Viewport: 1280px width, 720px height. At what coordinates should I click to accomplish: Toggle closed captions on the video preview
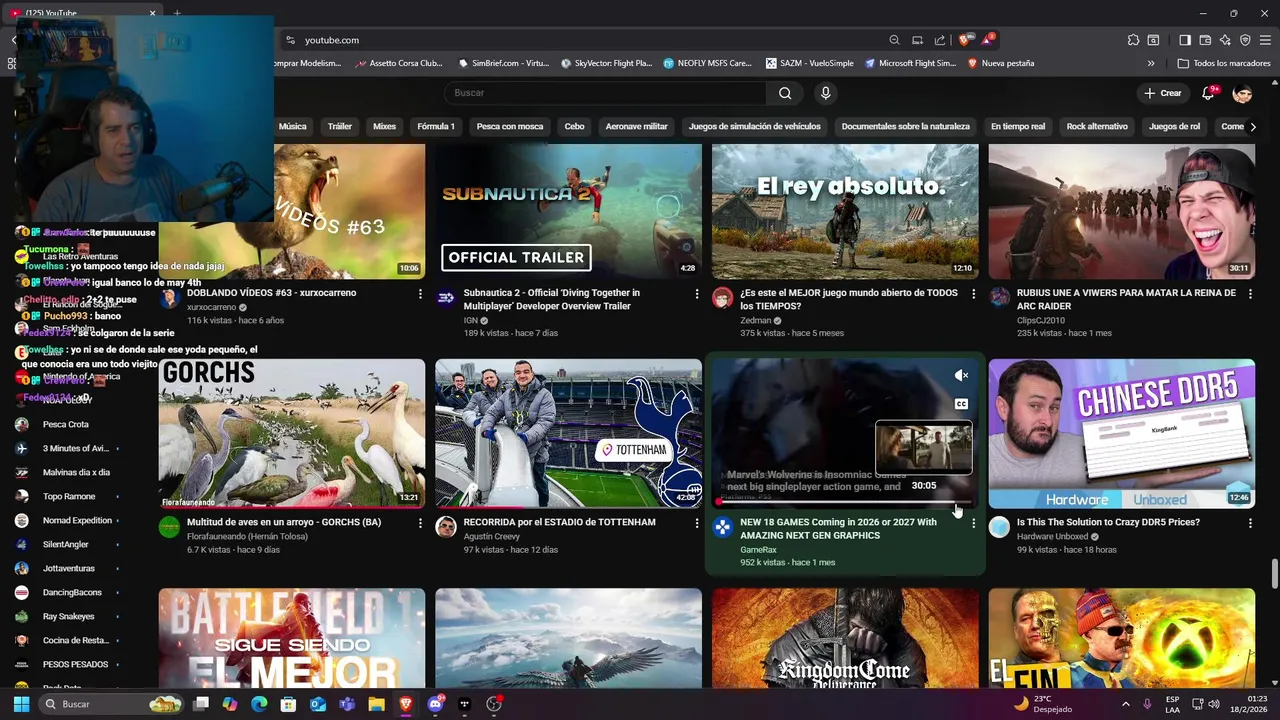pos(961,404)
